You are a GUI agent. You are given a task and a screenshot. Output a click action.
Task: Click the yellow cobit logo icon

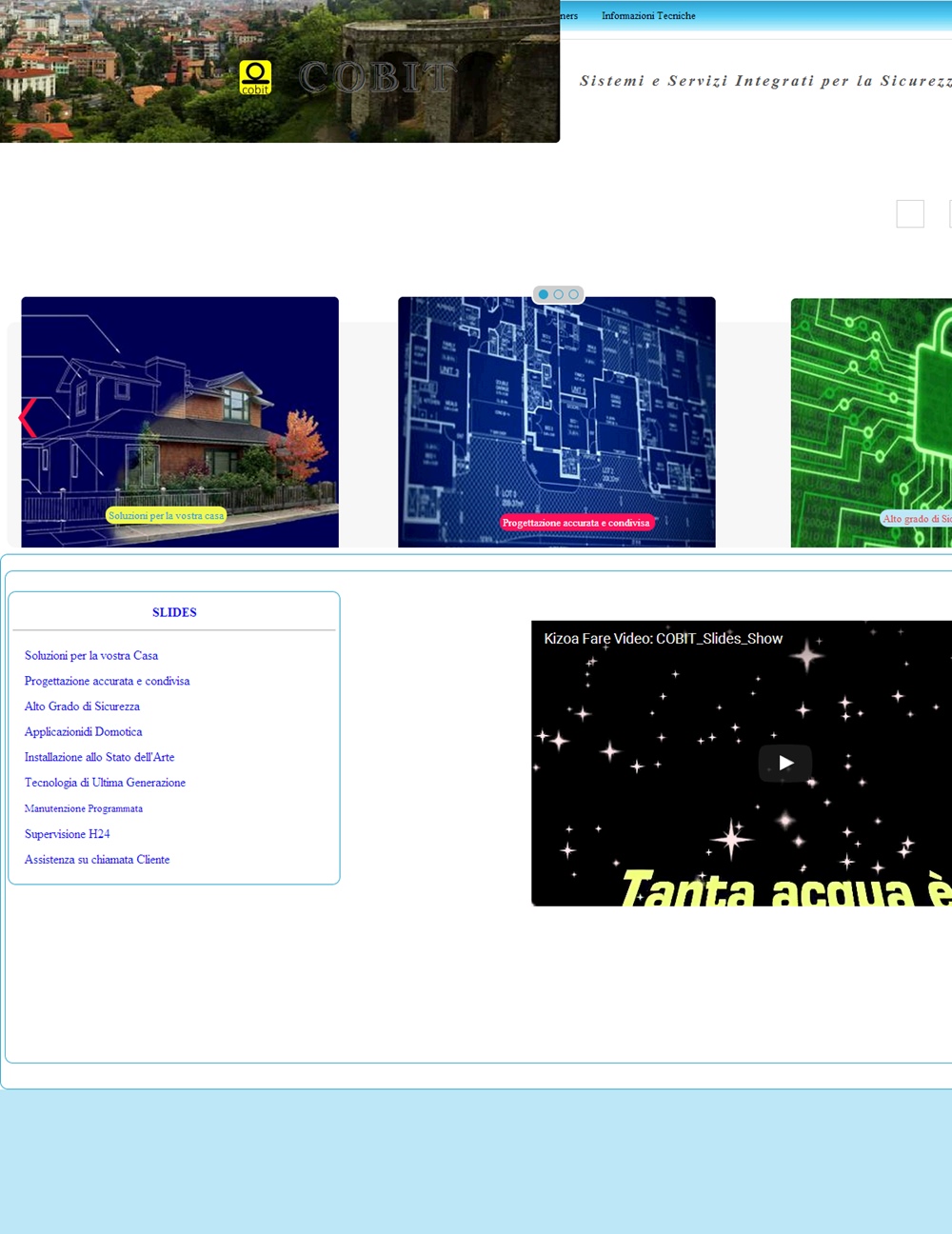click(x=255, y=77)
